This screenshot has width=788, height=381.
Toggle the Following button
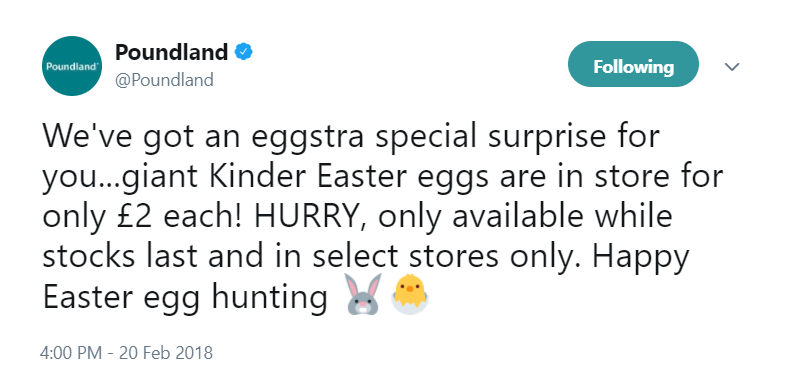click(633, 64)
